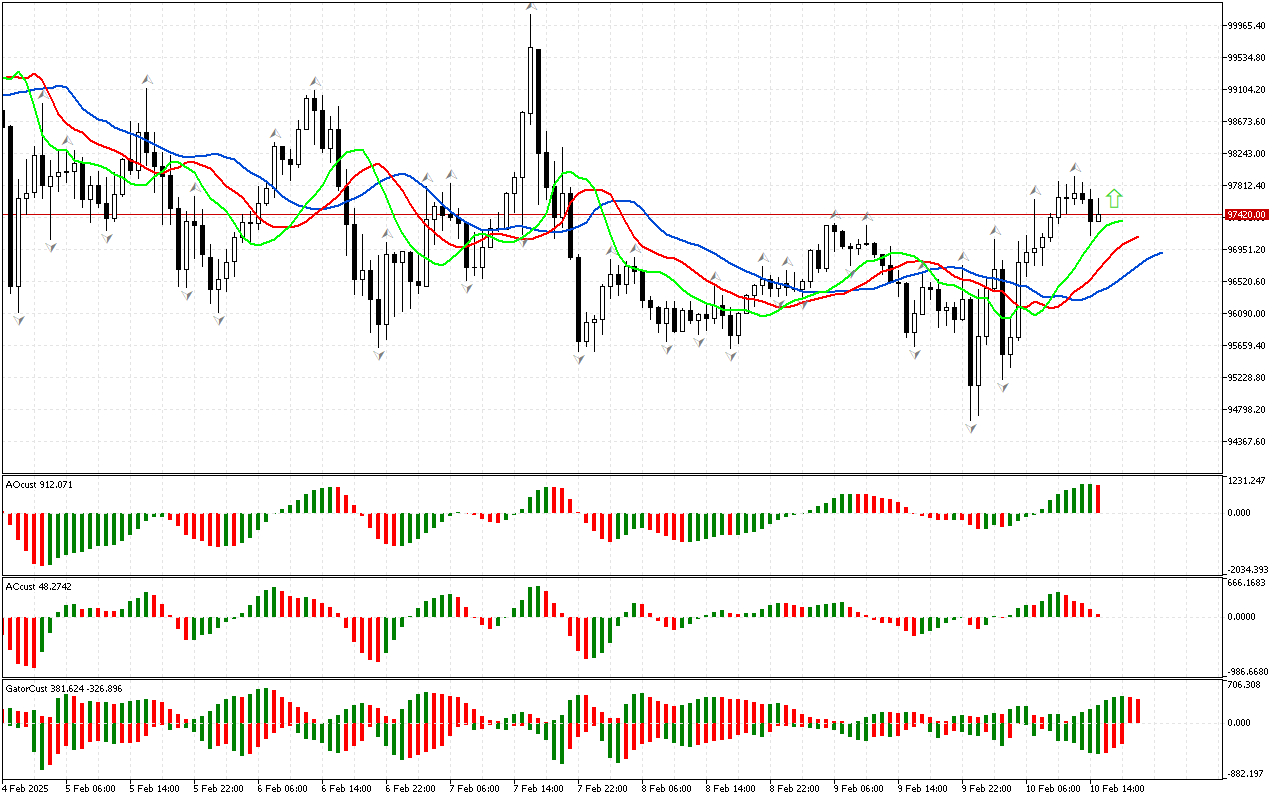Click the 99104.20 price axis label
The width and height of the screenshot is (1280, 800).
click(x=1247, y=90)
